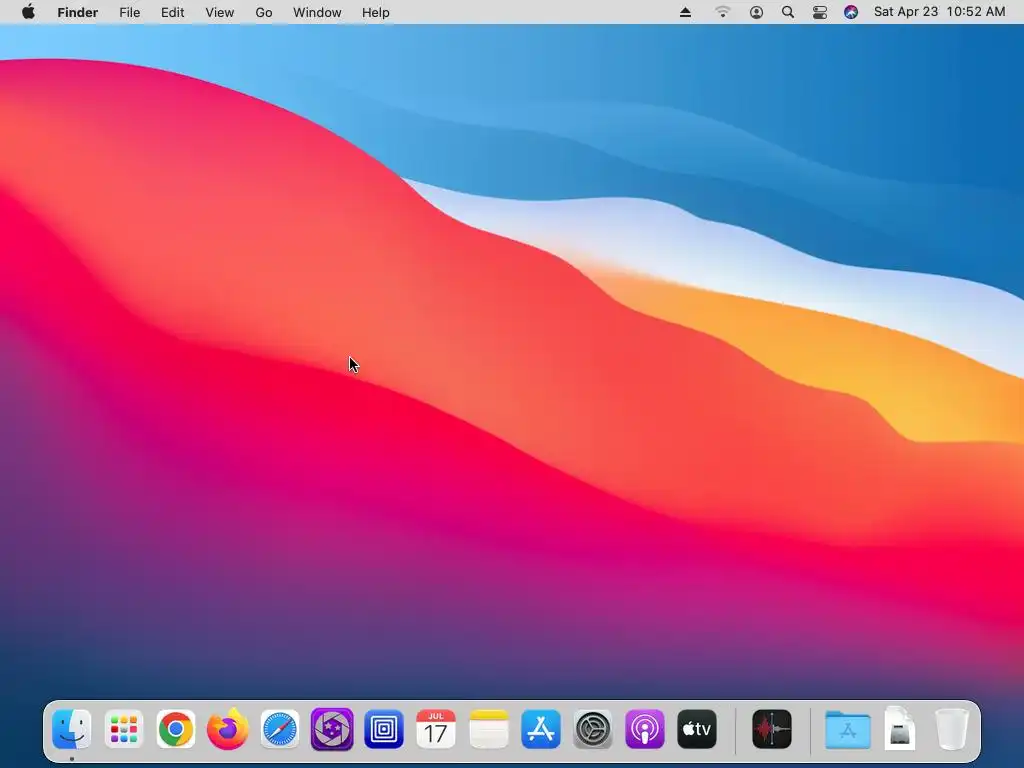Viewport: 1024px width, 768px height.
Task: Launch Firefox from the Dock
Action: pos(228,729)
